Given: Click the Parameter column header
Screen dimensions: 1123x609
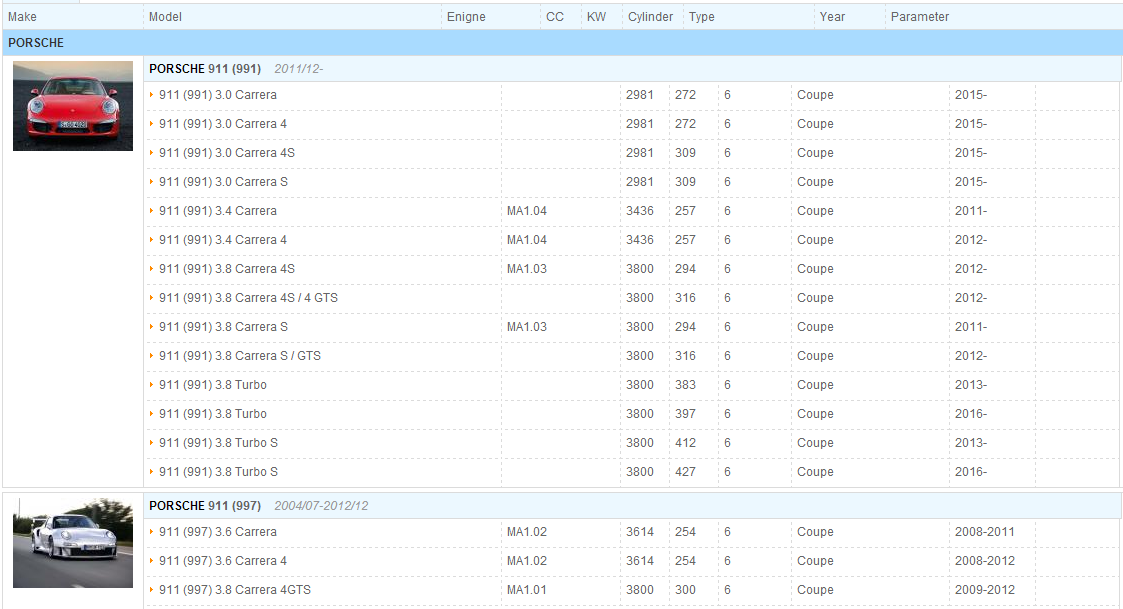Looking at the screenshot, I should coord(920,16).
